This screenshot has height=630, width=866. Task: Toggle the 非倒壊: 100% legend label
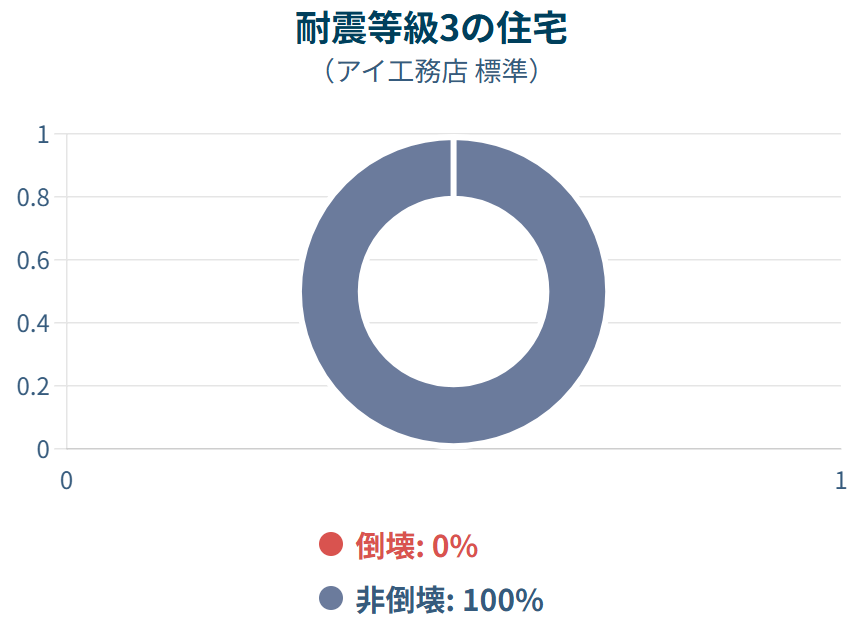tap(449, 600)
